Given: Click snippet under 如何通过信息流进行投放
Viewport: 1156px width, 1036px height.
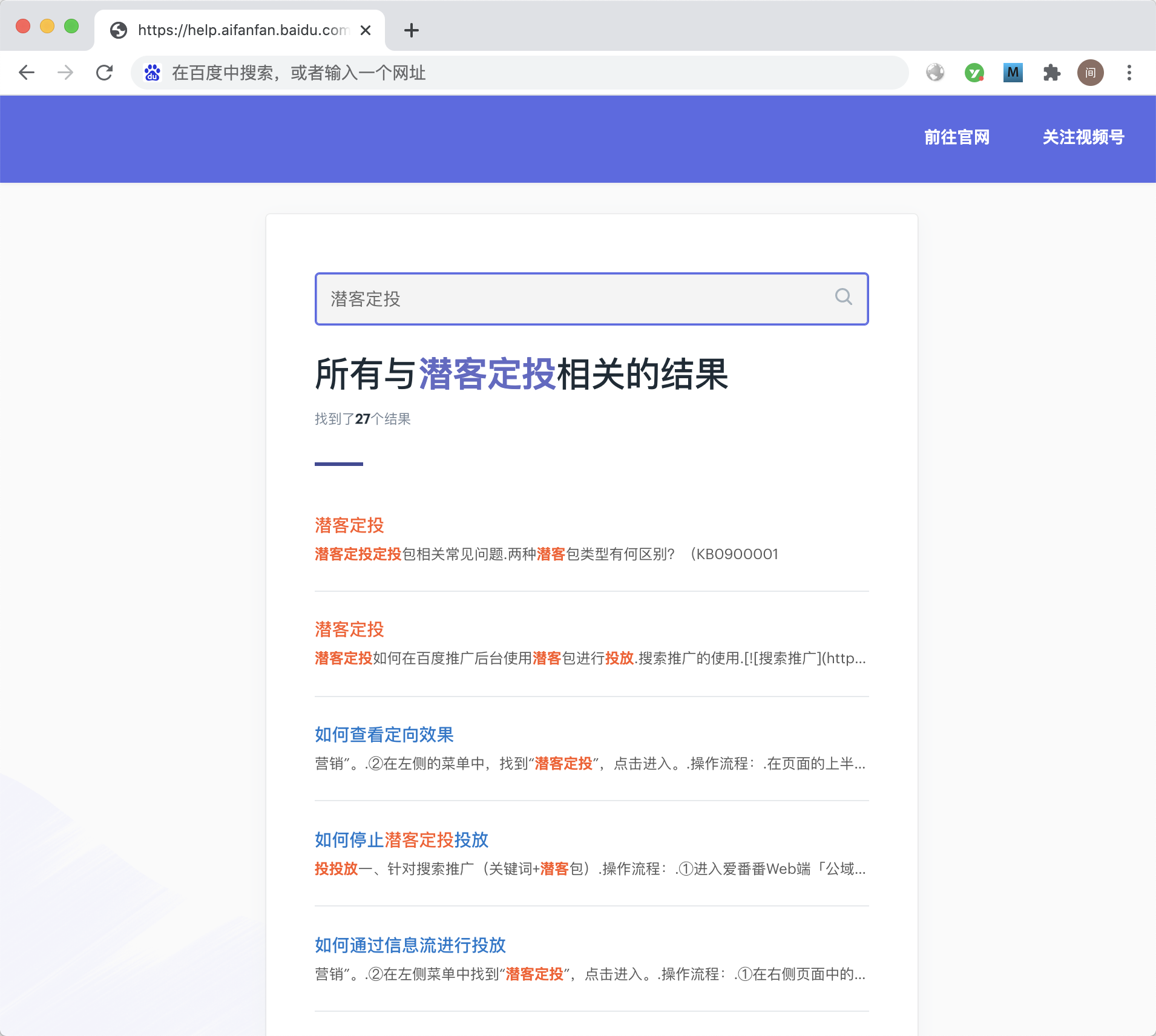Looking at the screenshot, I should tap(590, 974).
